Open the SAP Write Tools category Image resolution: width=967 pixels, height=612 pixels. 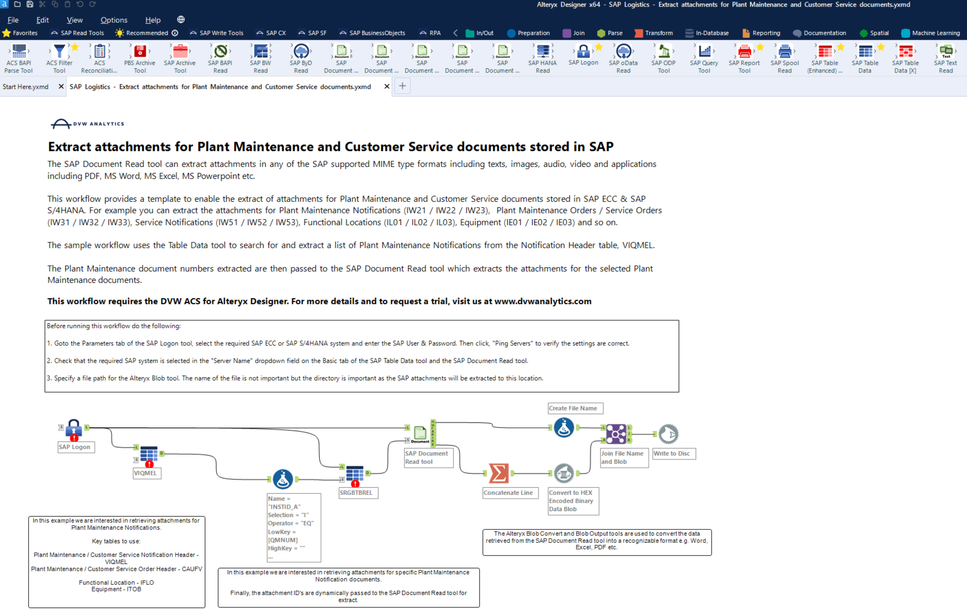(x=216, y=33)
